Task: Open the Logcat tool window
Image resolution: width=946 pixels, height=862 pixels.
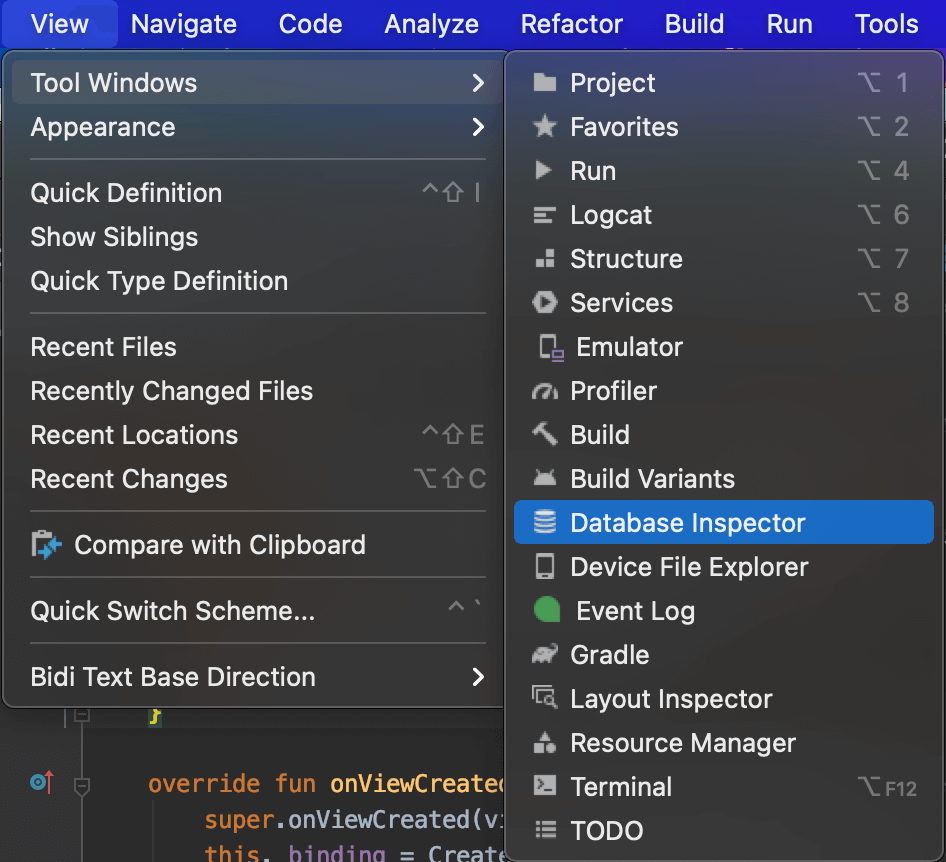Action: [x=724, y=215]
